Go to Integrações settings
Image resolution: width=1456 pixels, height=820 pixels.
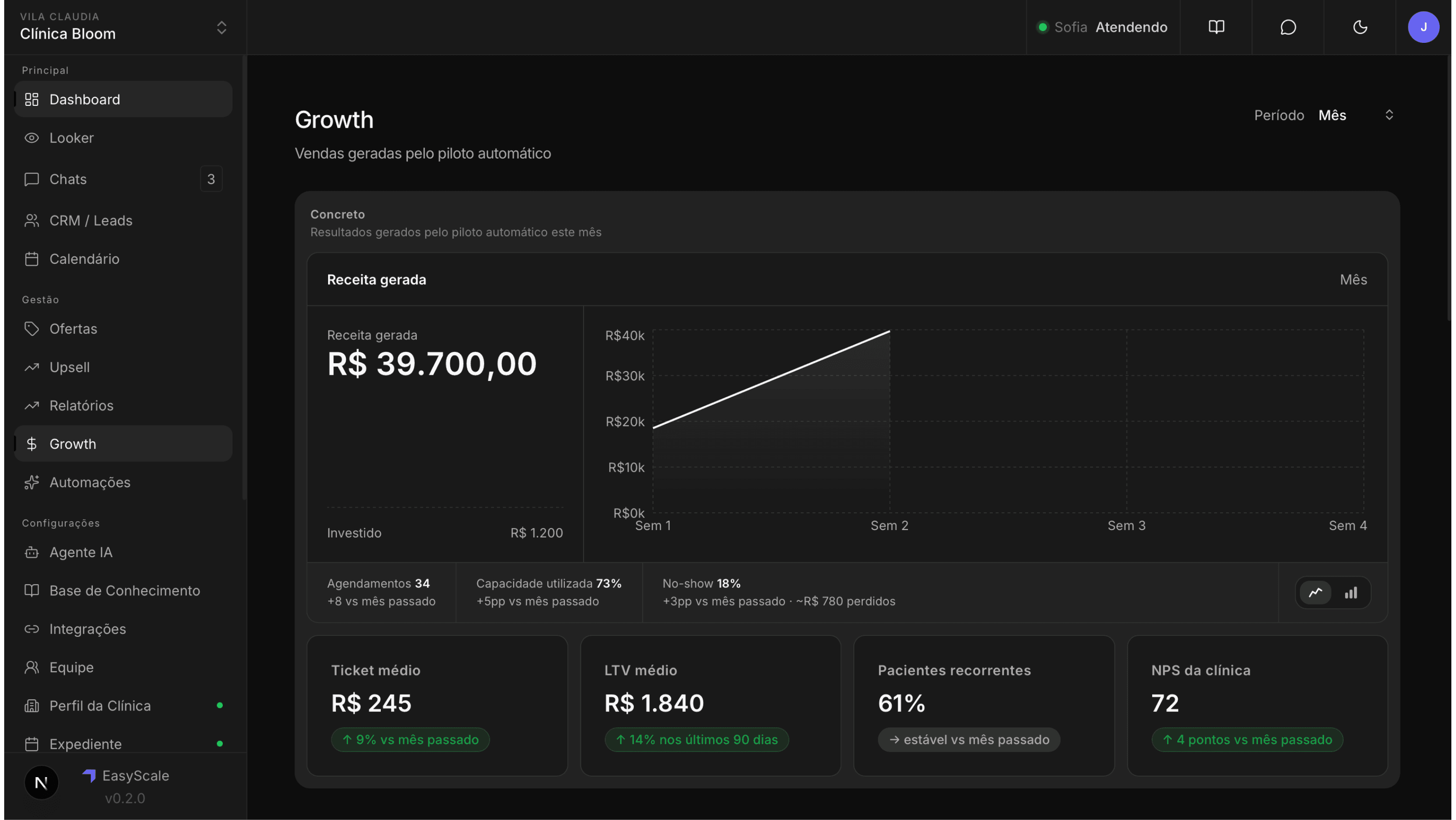123,629
